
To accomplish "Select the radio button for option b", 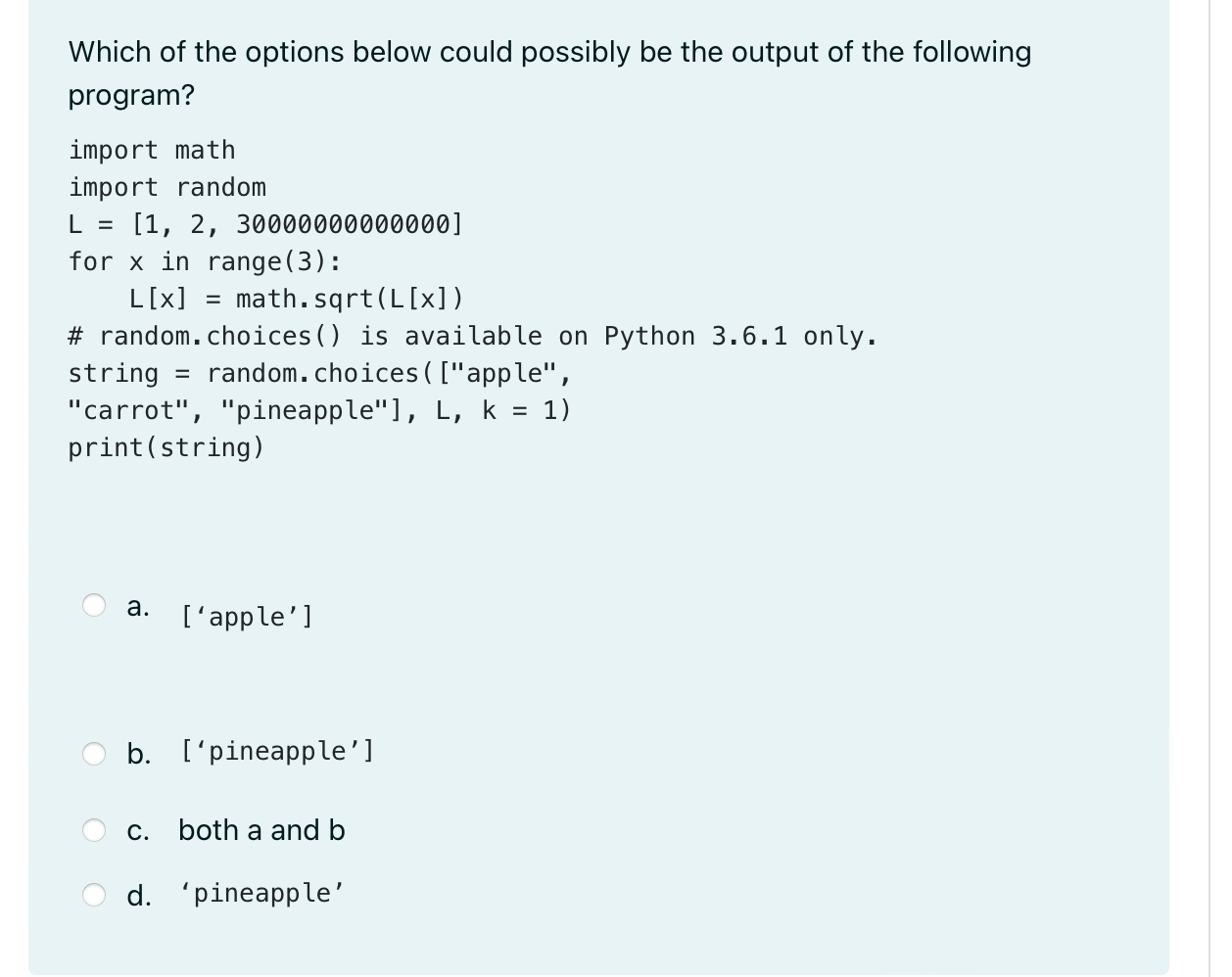I will (x=94, y=753).
